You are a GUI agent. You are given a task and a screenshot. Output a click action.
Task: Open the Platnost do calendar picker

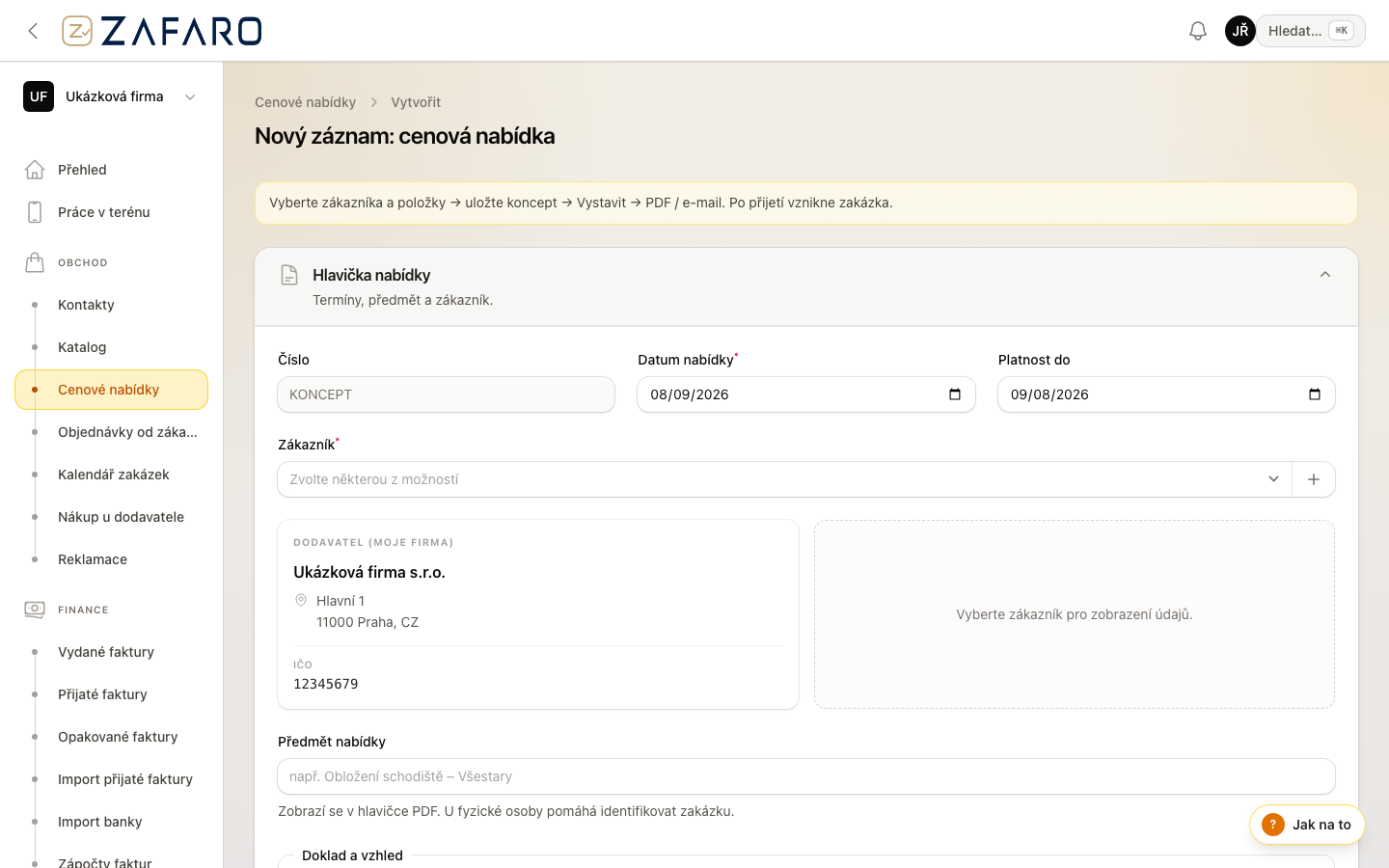1315,394
